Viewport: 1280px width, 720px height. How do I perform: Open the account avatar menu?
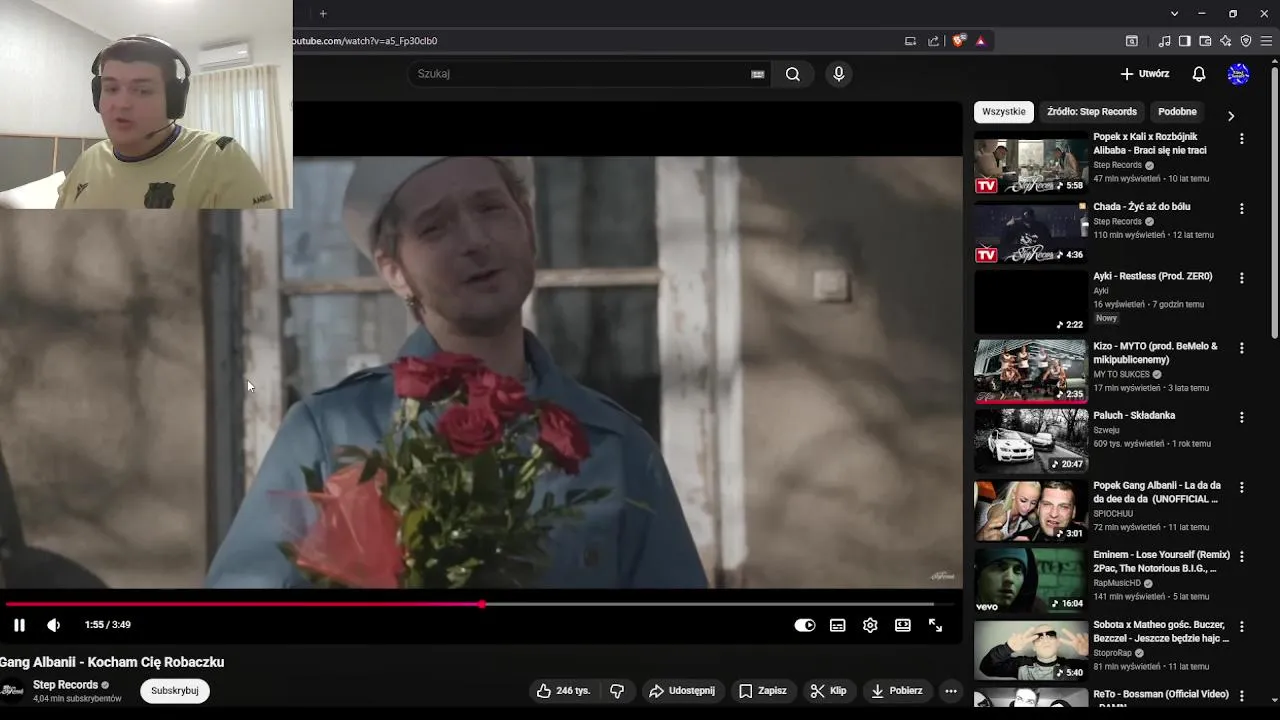[x=1238, y=74]
